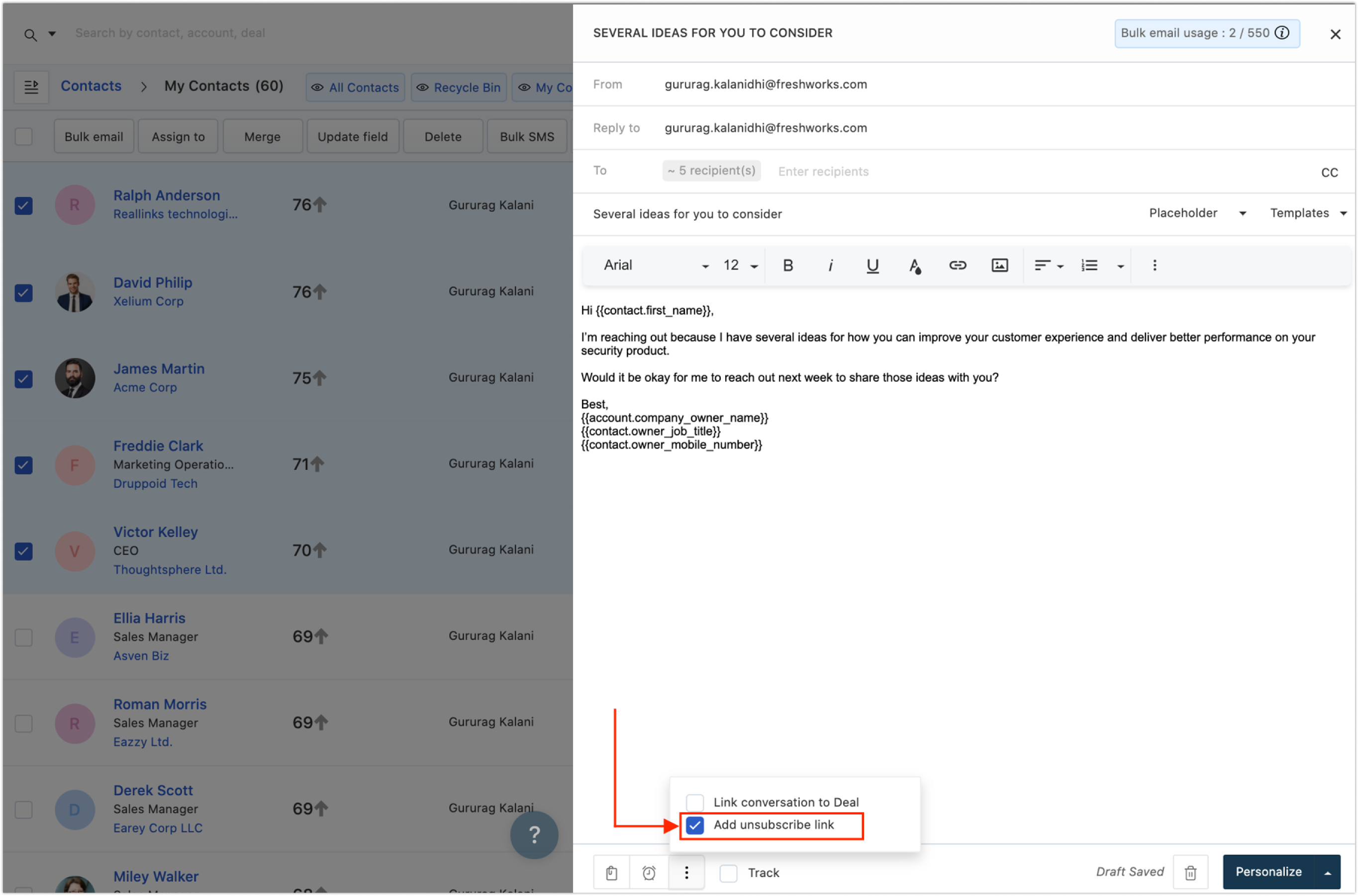The width and height of the screenshot is (1358, 896).
Task: Click the underline formatting icon
Action: tap(872, 265)
